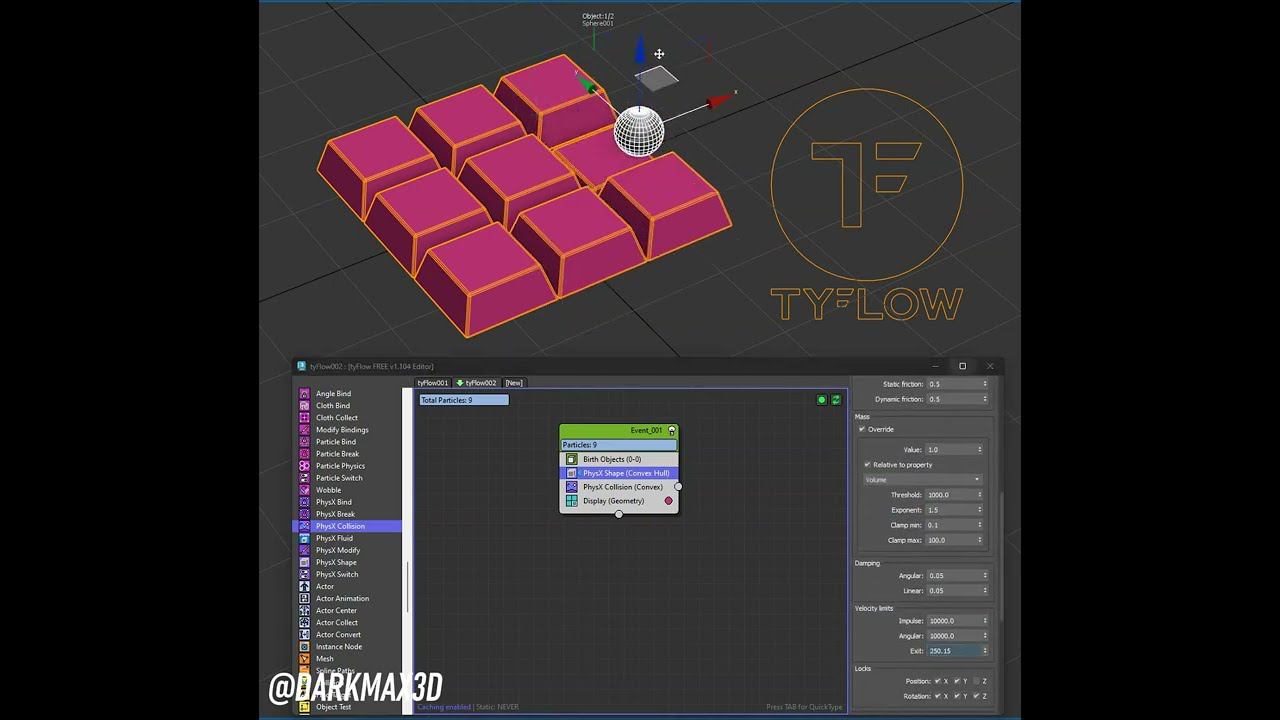
Task: Click the blue Z axis gizmo arrow
Action: tap(641, 50)
